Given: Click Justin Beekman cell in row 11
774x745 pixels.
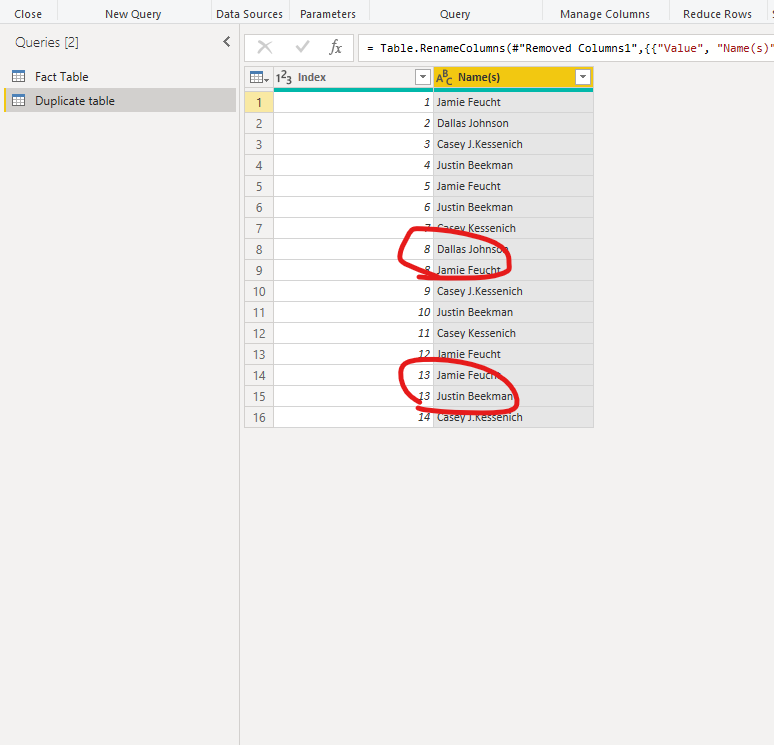Looking at the screenshot, I should (x=513, y=313).
